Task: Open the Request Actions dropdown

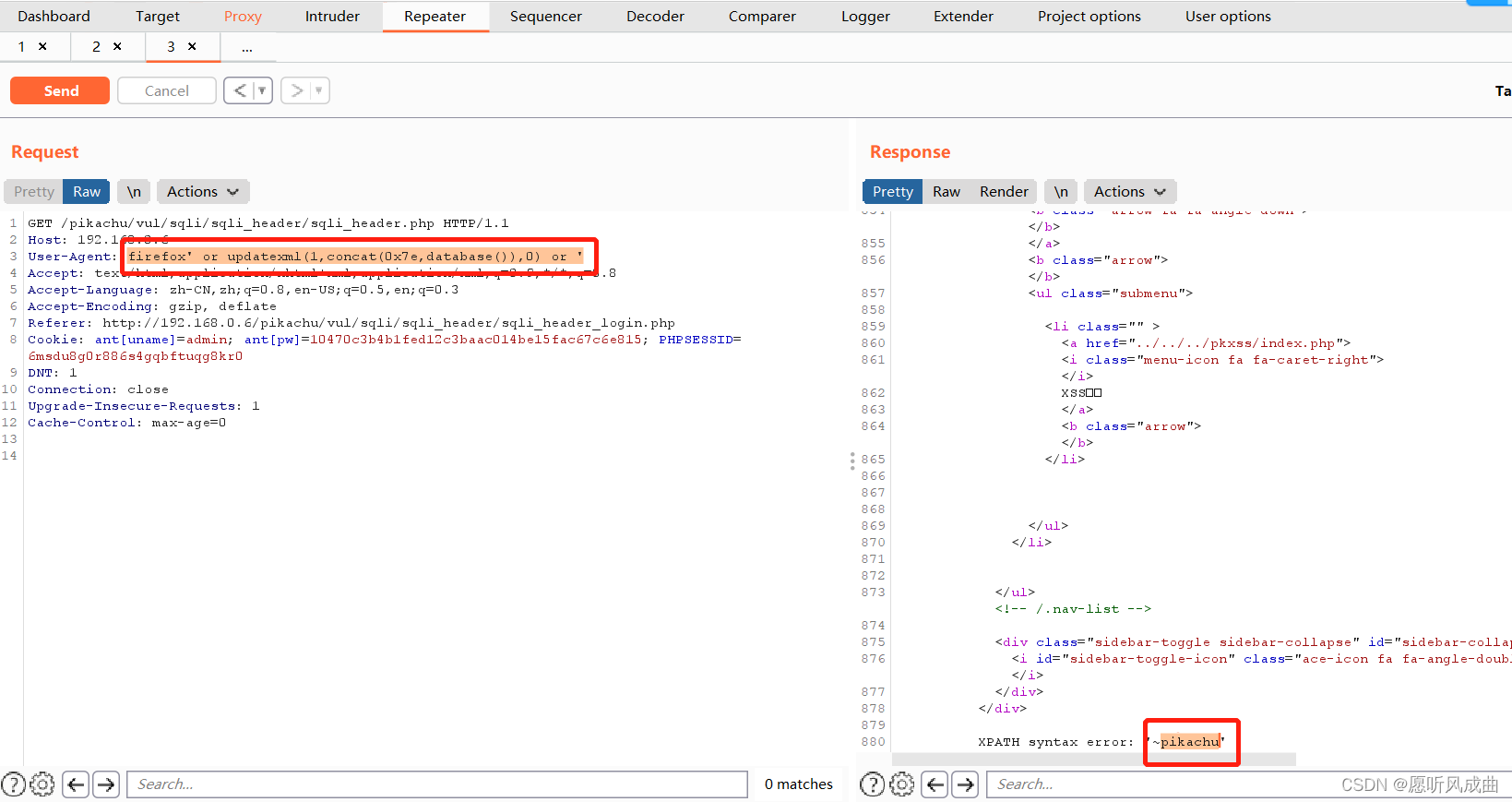Action: click(x=202, y=191)
